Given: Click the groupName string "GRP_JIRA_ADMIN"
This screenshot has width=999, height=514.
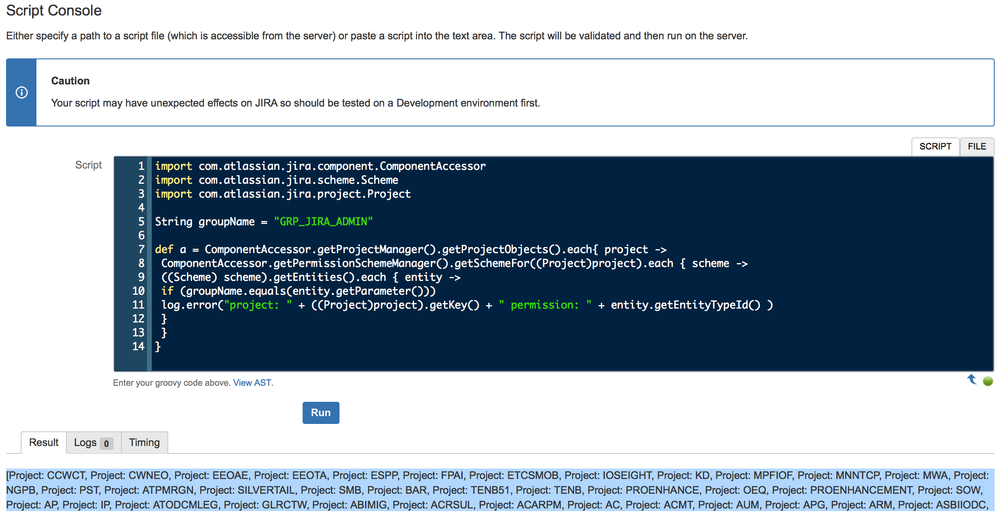Looking at the screenshot, I should click(324, 222).
